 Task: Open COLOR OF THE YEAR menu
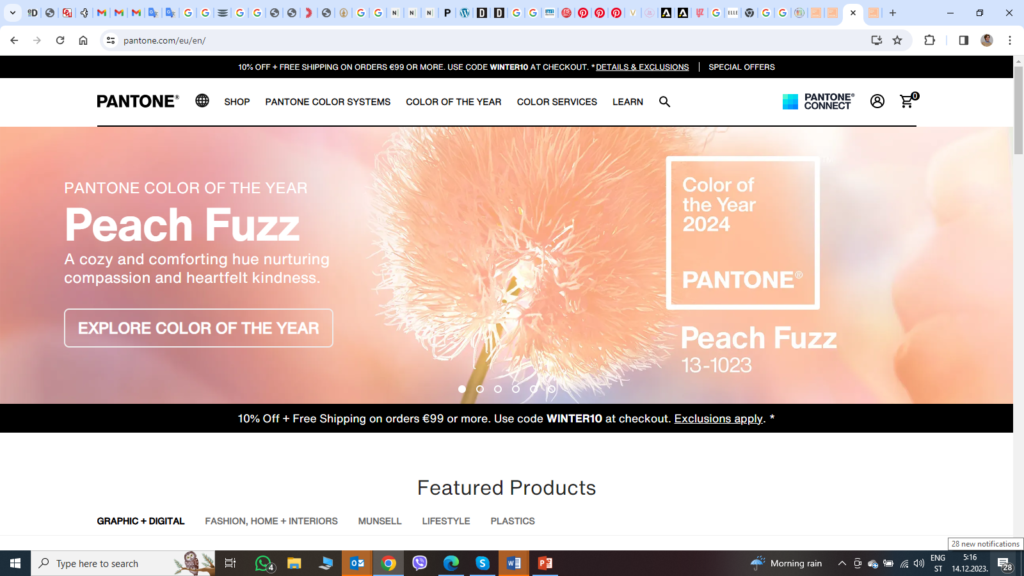click(454, 102)
